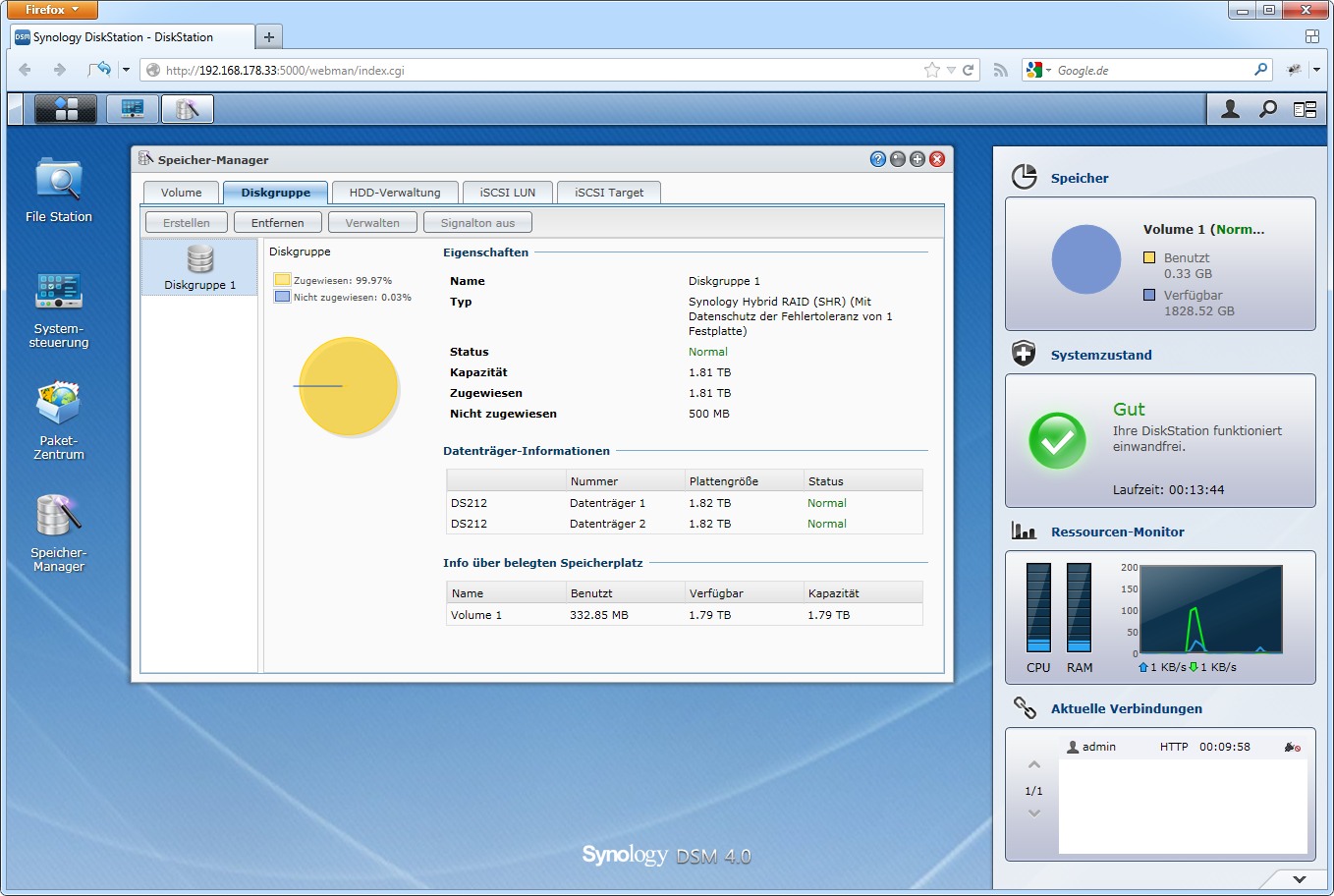
Task: Click the RAM usage bar
Action: tap(1079, 608)
